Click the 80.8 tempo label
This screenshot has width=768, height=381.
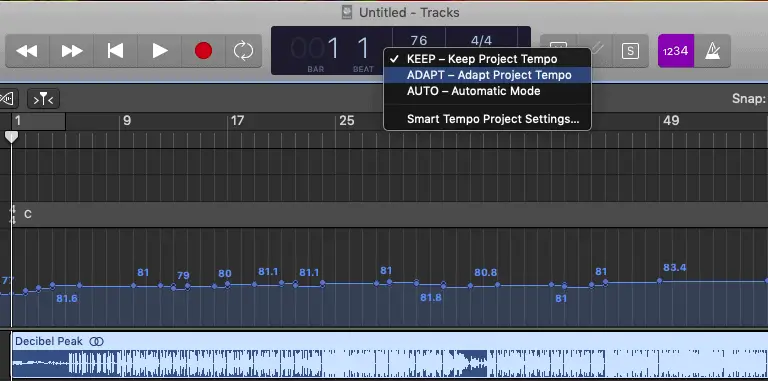coord(485,272)
